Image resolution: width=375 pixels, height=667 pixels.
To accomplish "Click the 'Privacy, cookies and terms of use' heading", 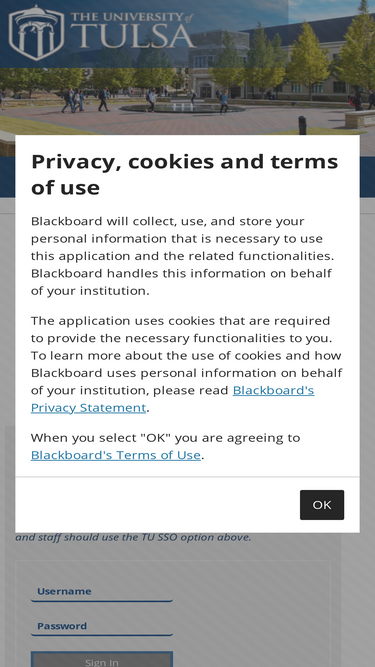I will pyautogui.click(x=185, y=174).
